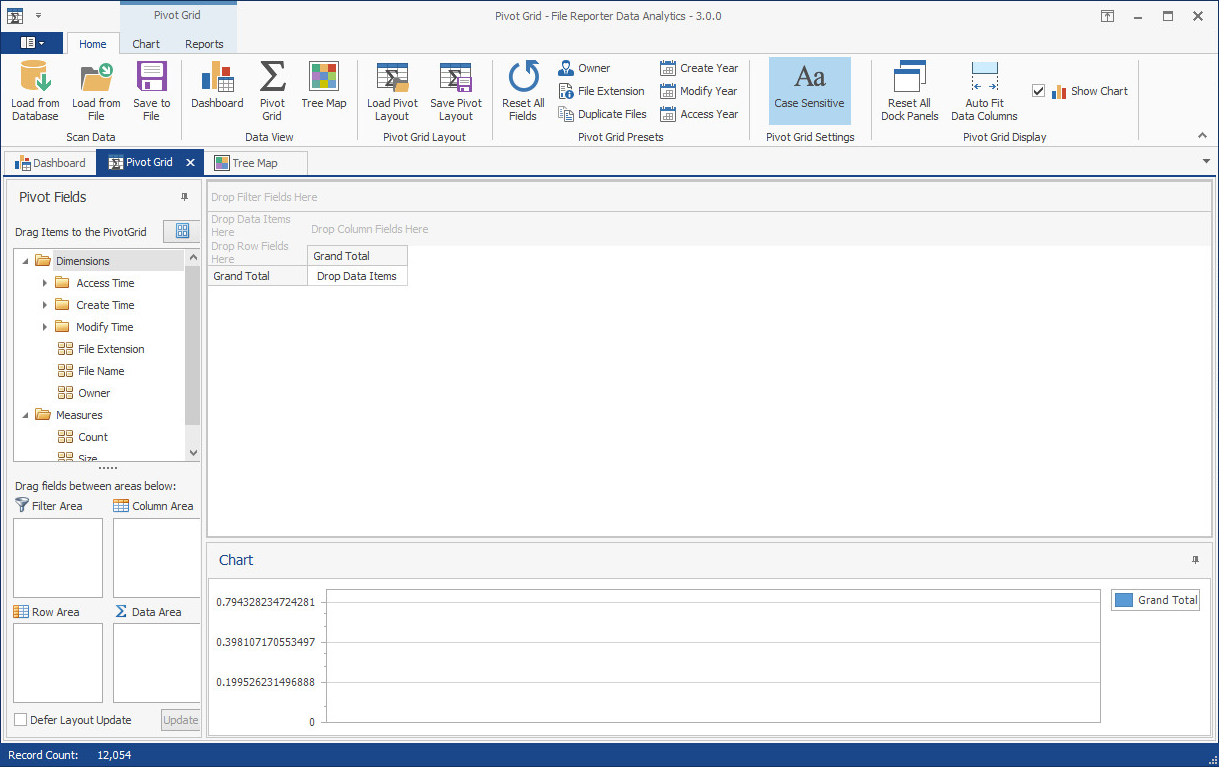Viewport: 1219px width, 767px height.
Task: Collapse the Measures folder
Action: point(24,415)
